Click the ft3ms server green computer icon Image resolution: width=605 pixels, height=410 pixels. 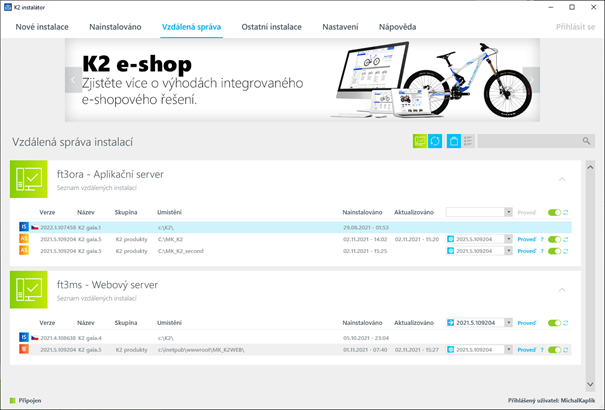pyautogui.click(x=29, y=289)
